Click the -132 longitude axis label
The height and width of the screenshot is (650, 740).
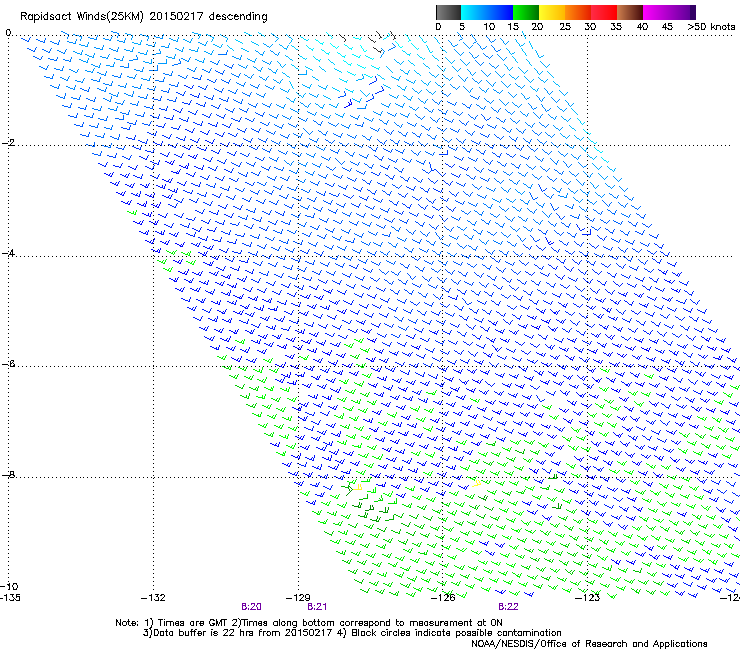coord(153,598)
